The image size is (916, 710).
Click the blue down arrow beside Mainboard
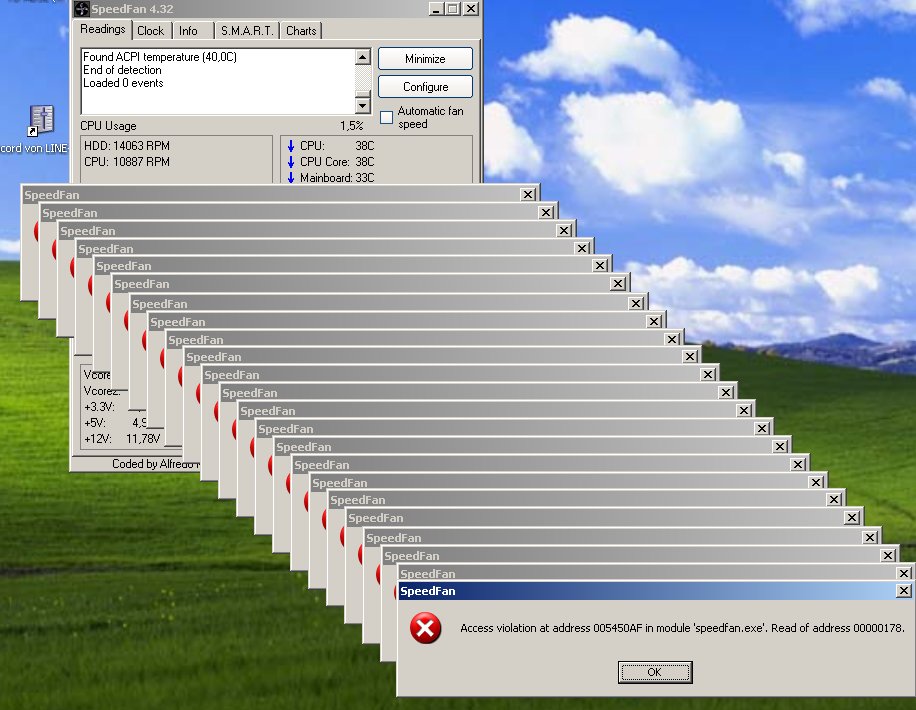291,178
